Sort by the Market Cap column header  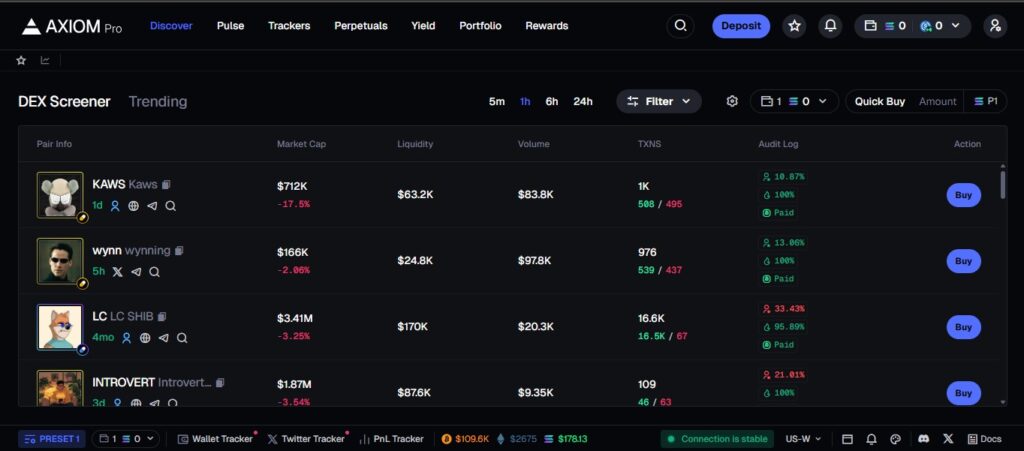pyautogui.click(x=301, y=144)
